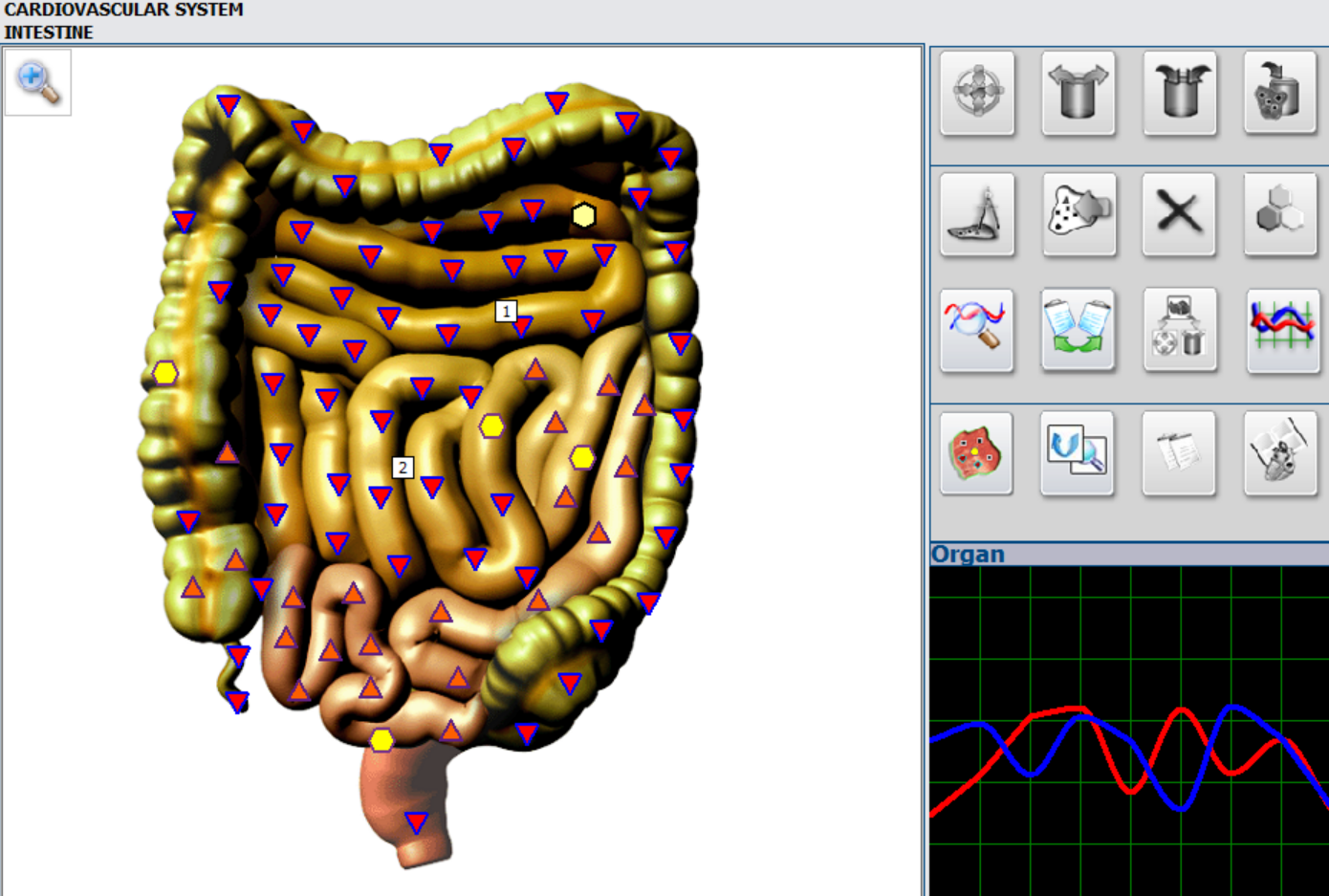Click the three grey hexagons icon
This screenshot has width=1329, height=896.
[x=1281, y=214]
